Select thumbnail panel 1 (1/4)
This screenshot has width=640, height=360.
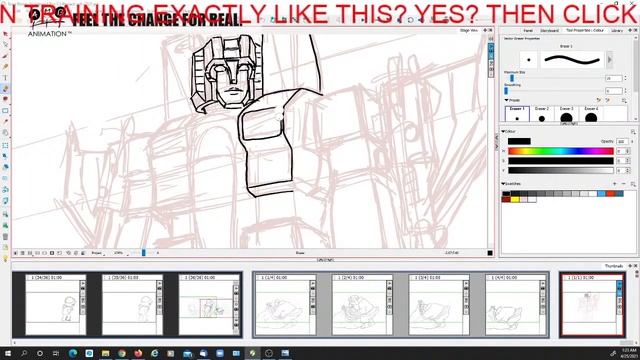[285, 304]
